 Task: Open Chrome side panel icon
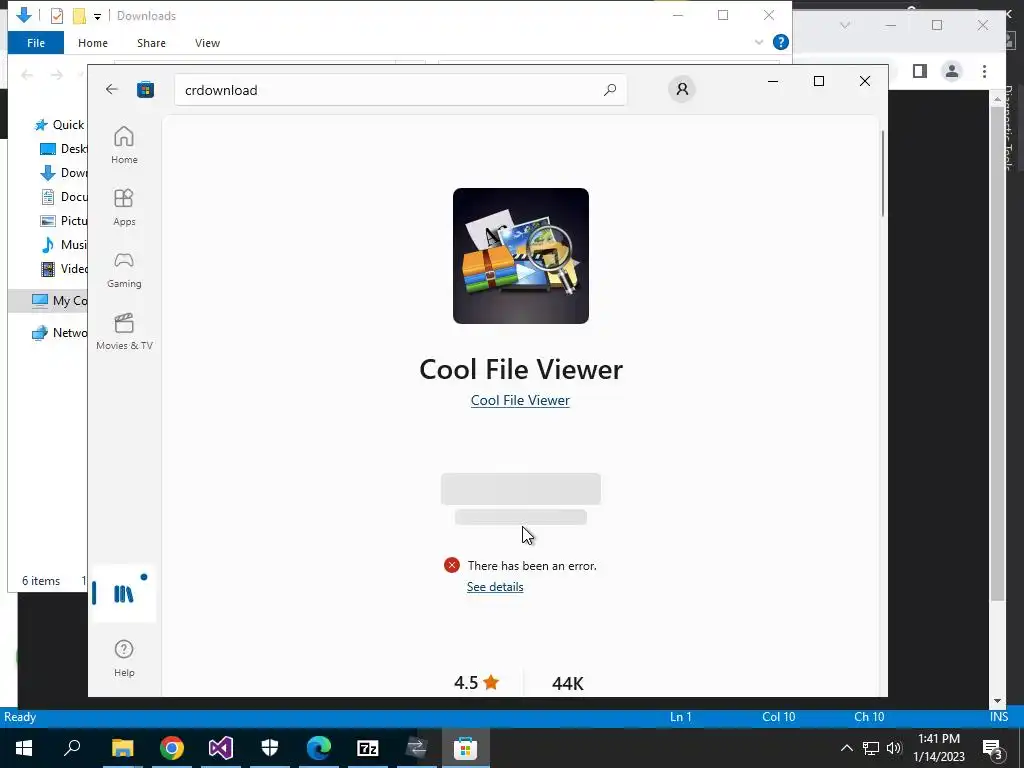click(x=920, y=71)
